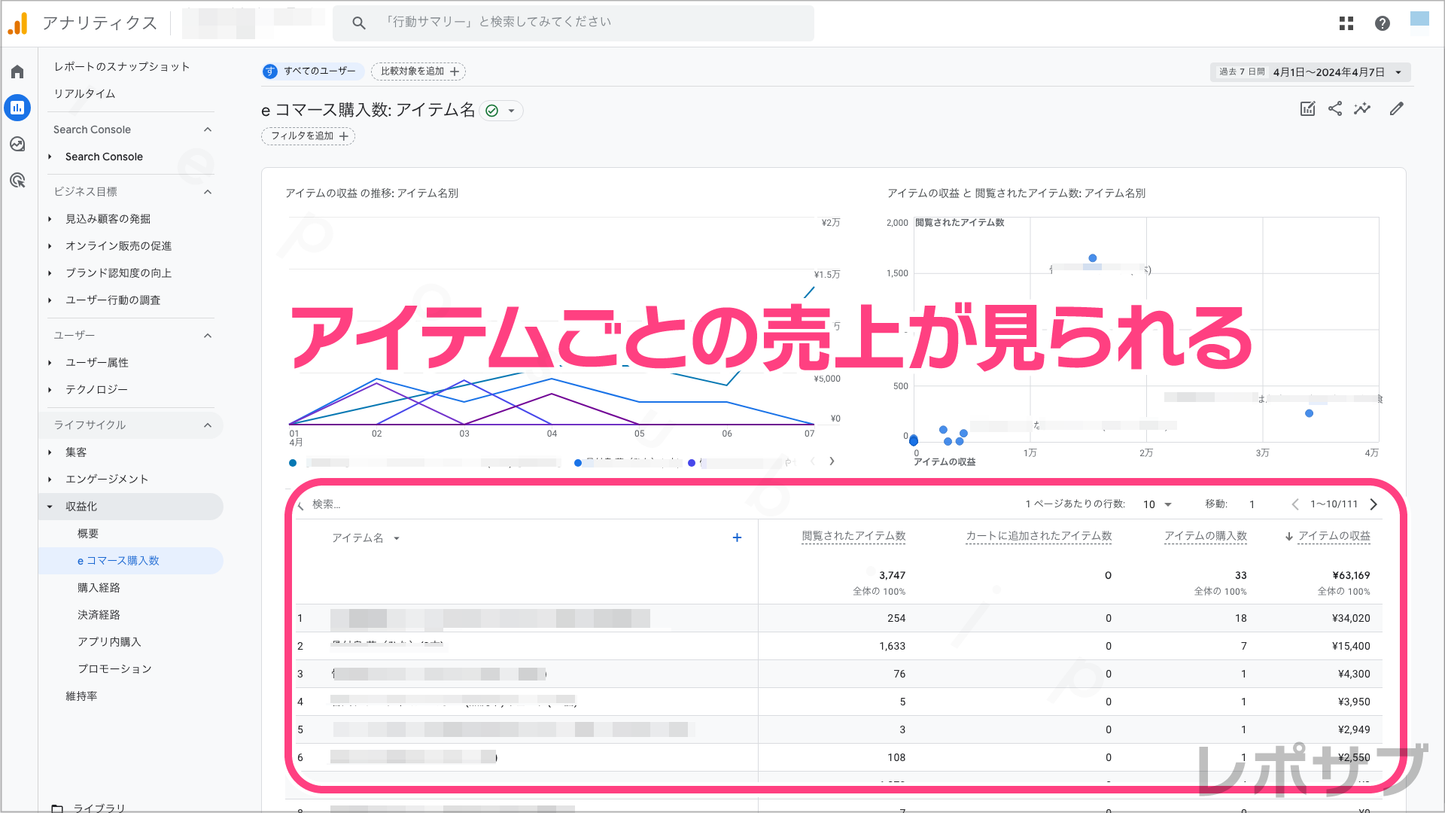
Task: Go to next table page arrow
Action: 1373,505
